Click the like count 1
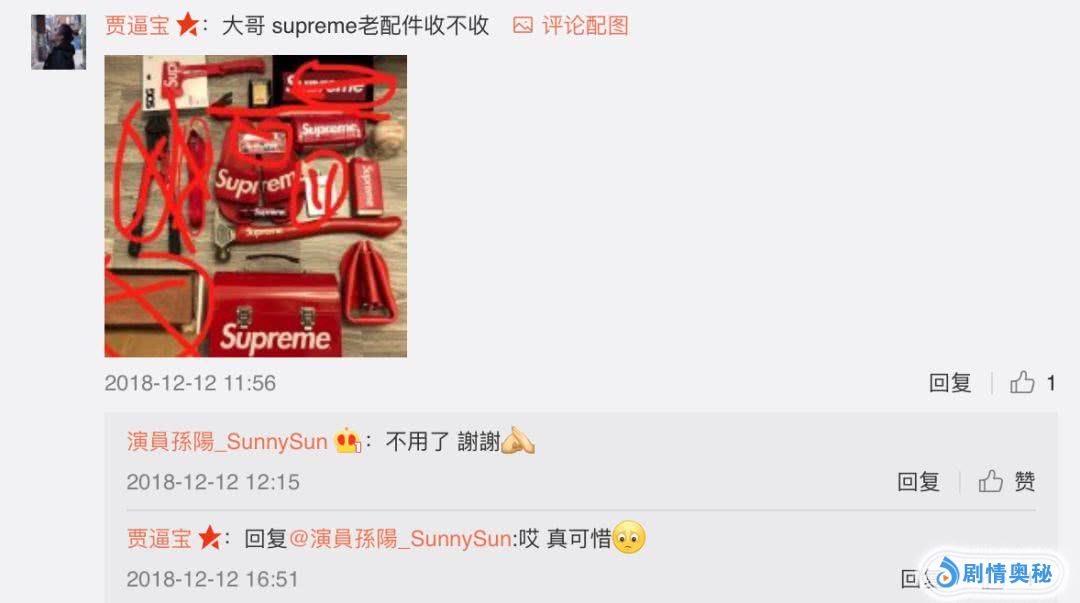Viewport: 1080px width, 603px height. 1050,382
